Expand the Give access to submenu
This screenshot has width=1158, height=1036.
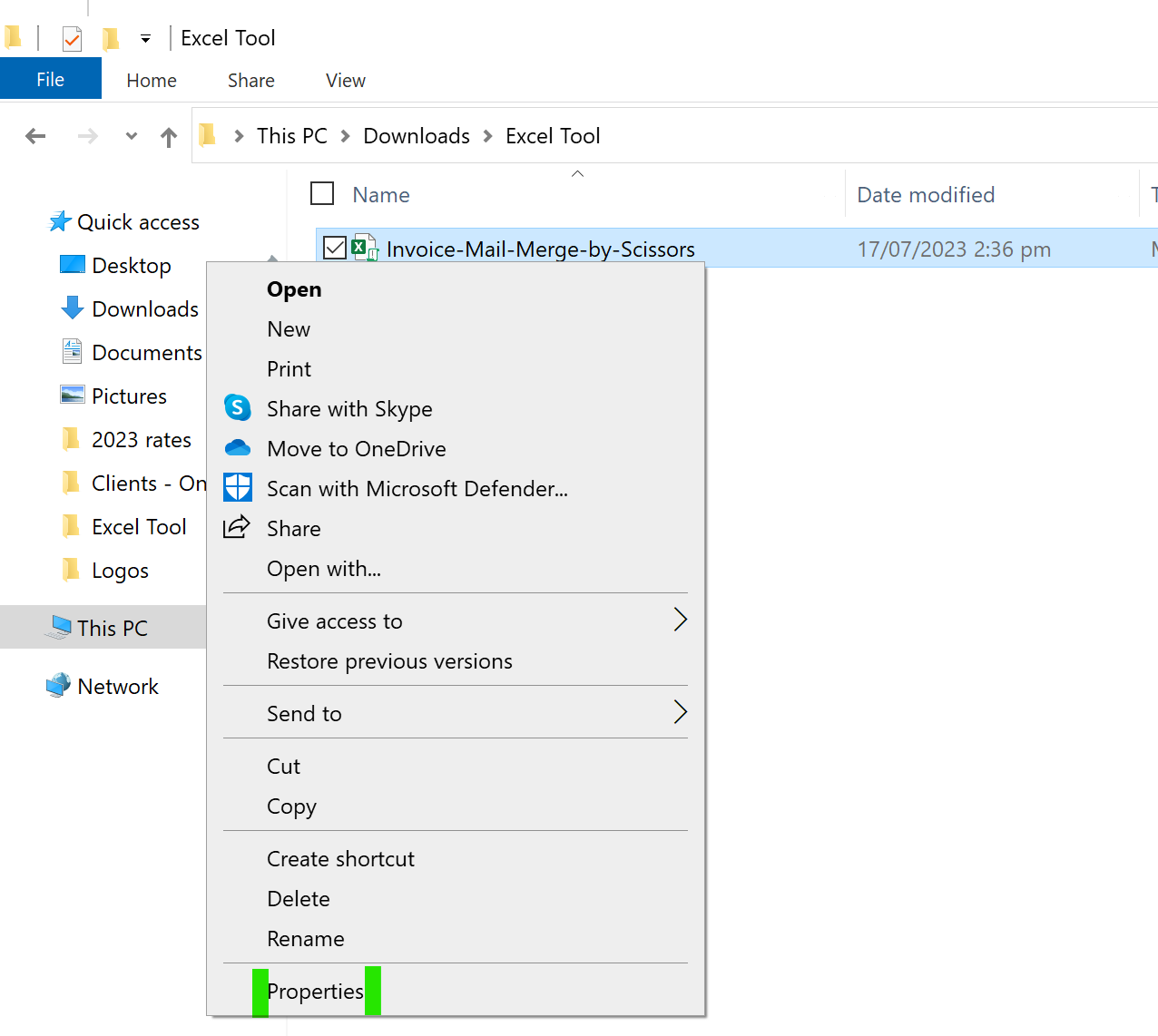click(680, 621)
